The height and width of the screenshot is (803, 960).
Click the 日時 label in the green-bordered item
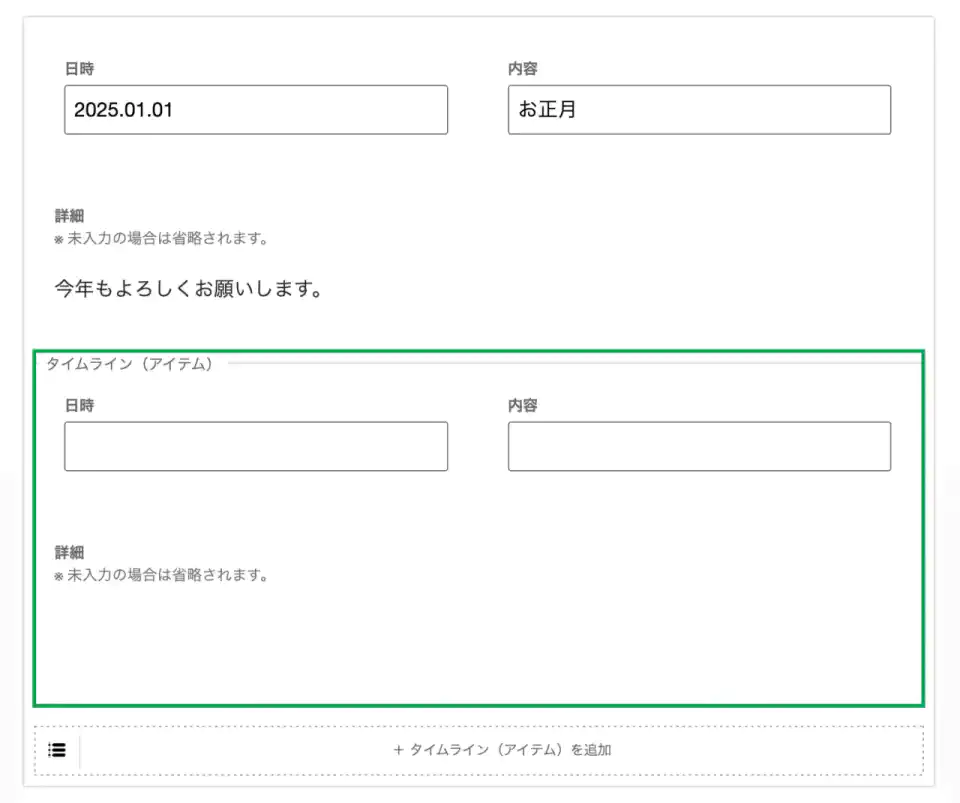point(79,405)
